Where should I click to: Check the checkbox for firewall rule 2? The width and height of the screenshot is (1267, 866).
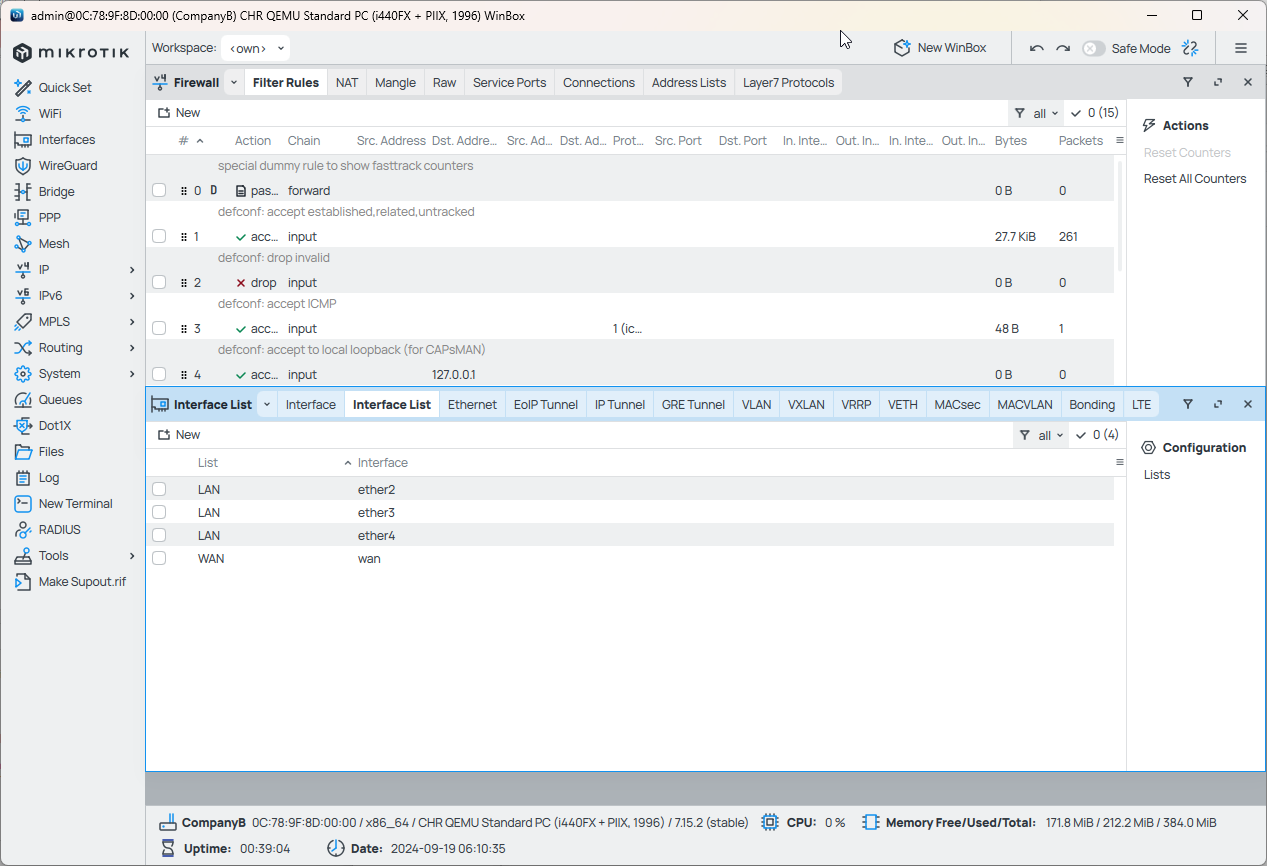(159, 282)
